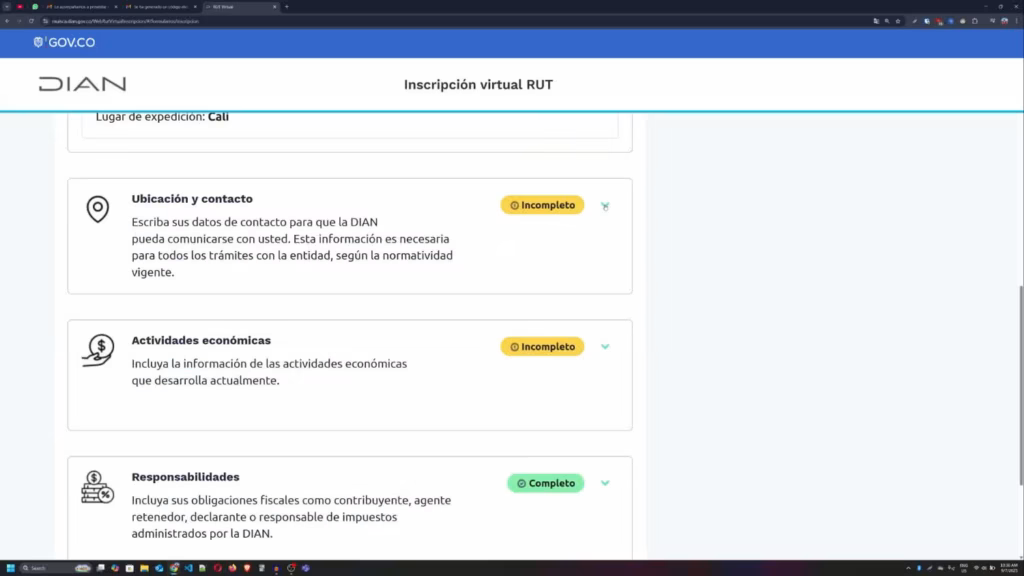
Task: Close the RUT Virtual tab
Action: point(274,7)
